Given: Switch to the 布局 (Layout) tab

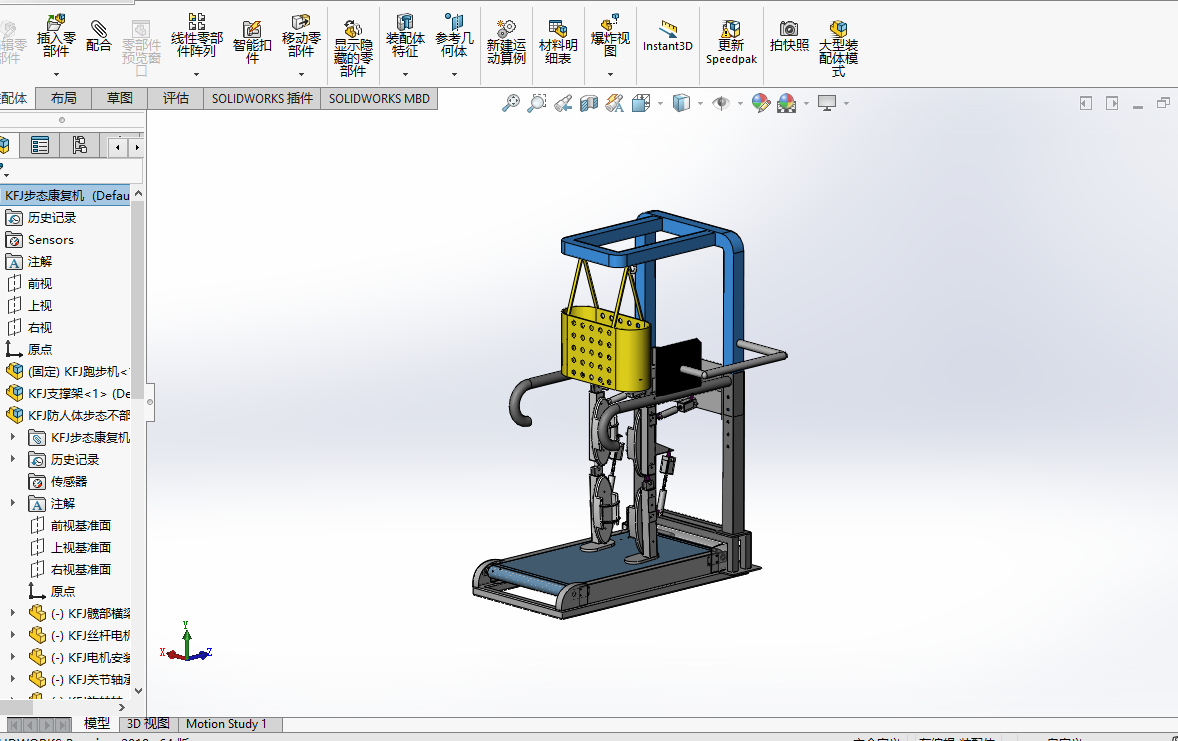Looking at the screenshot, I should (64, 98).
